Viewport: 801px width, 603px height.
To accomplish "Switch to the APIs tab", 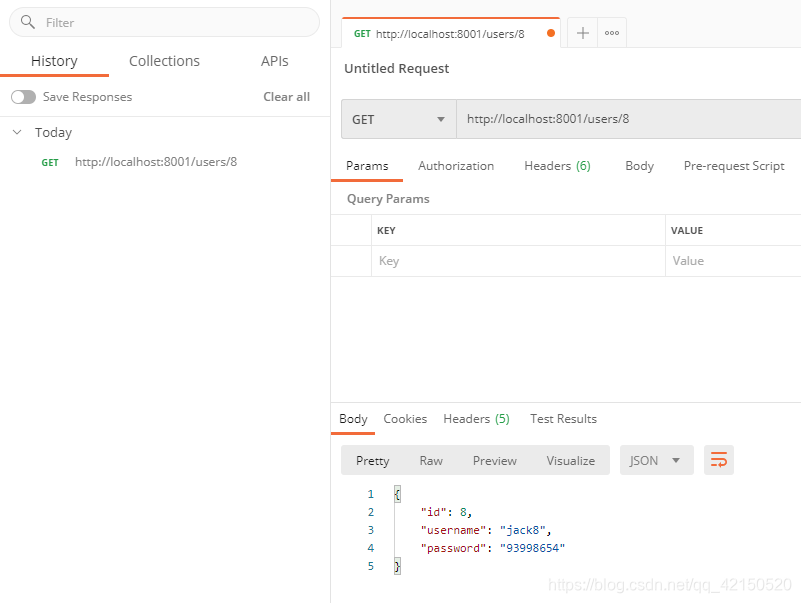I will coord(274,61).
